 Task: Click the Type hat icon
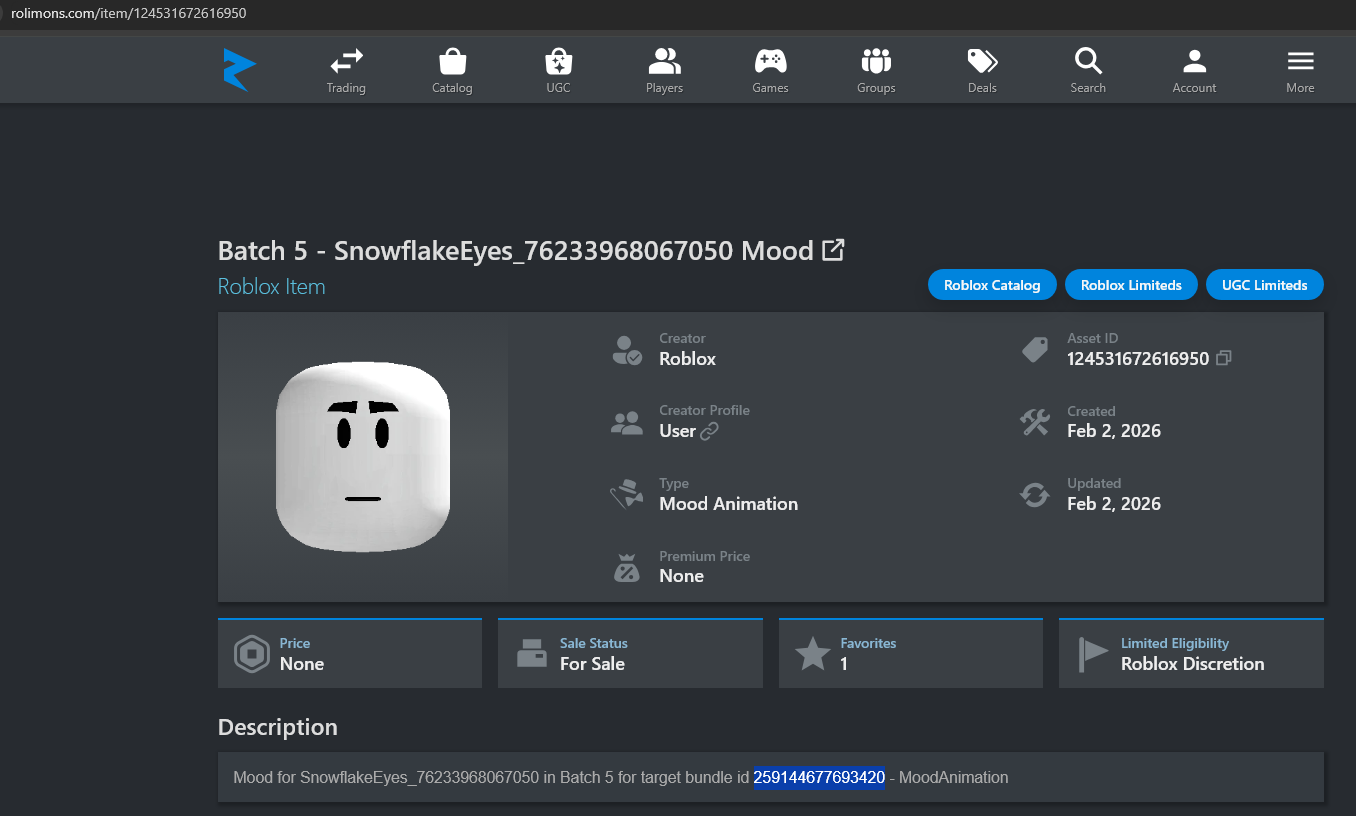627,495
